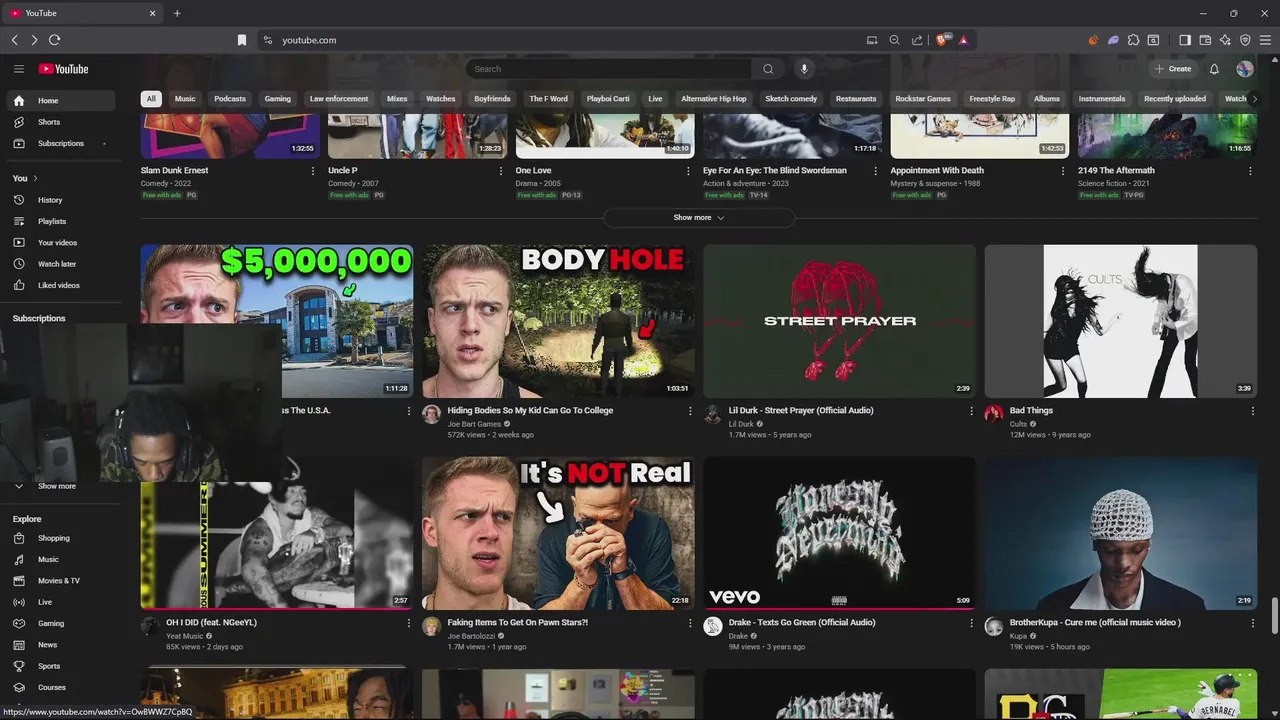Image resolution: width=1280 pixels, height=720 pixels.
Task: Go forward with the browser forward arrow
Action: pos(34,40)
